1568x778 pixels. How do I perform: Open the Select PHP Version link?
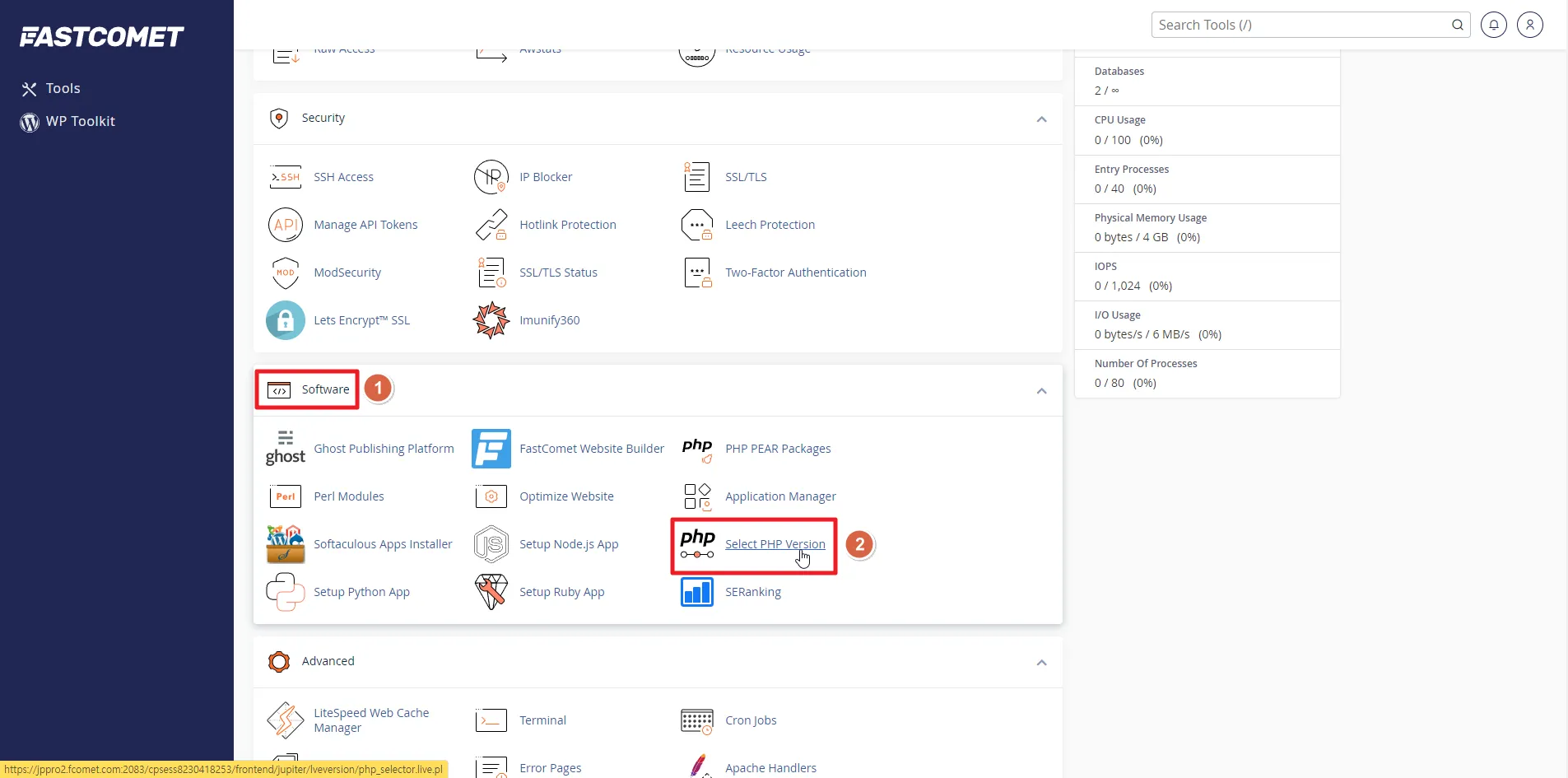pyautogui.click(x=775, y=544)
